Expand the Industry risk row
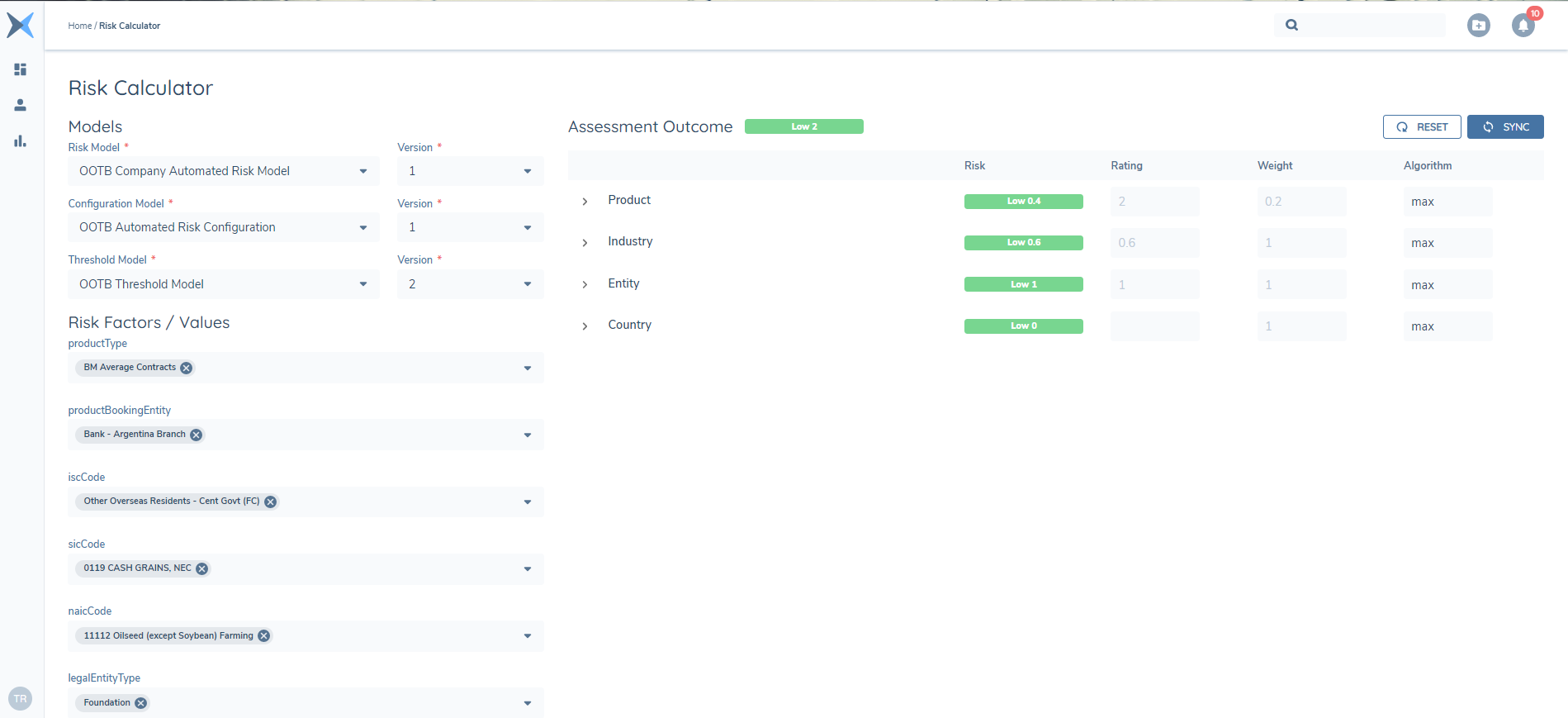Screen dimensions: 1568x718 click(585, 243)
